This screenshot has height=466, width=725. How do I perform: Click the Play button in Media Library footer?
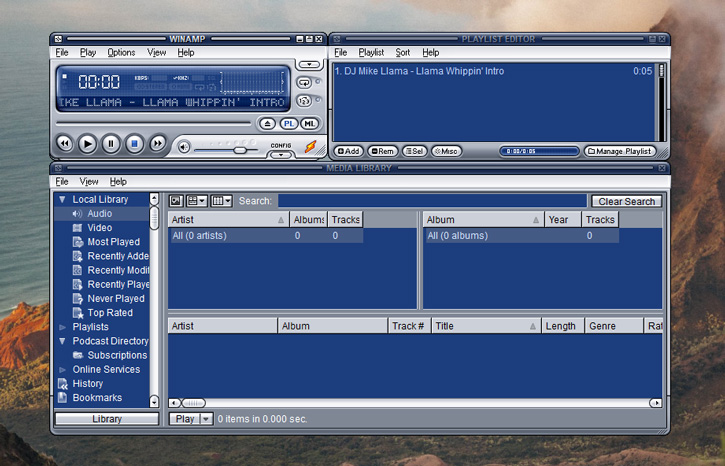tap(184, 419)
